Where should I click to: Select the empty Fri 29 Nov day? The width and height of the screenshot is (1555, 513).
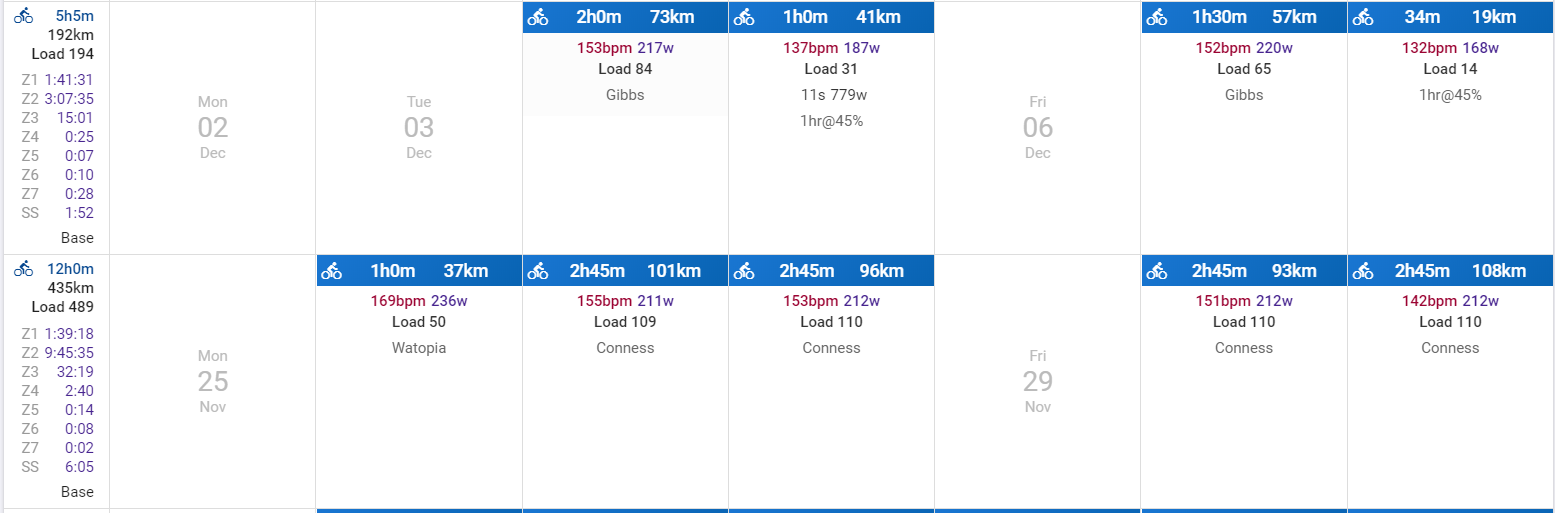1038,381
